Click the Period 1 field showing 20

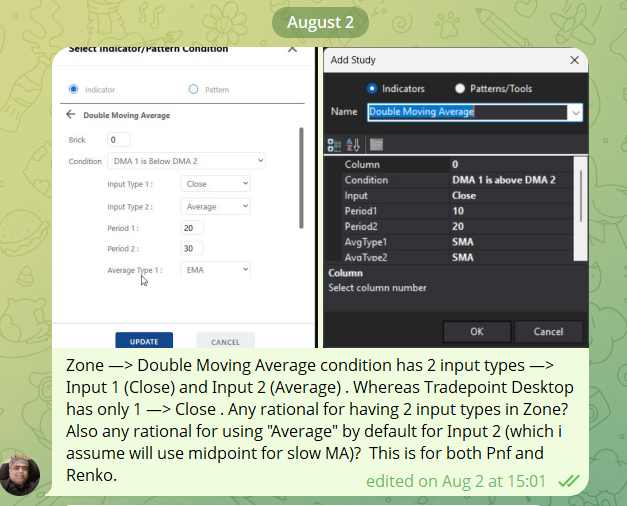coord(192,228)
